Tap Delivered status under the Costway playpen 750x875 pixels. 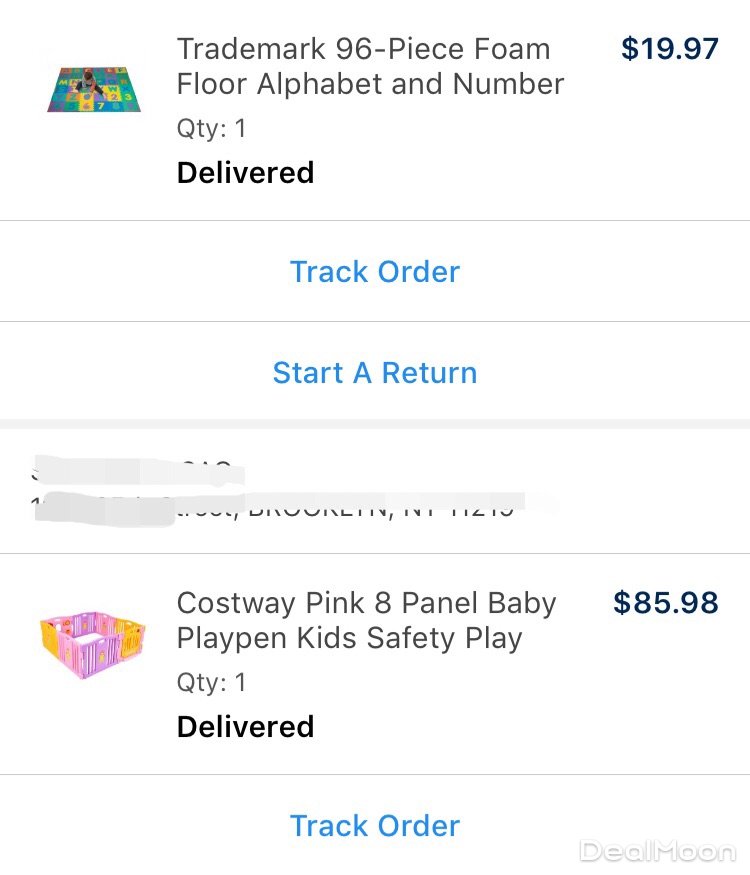pos(245,727)
